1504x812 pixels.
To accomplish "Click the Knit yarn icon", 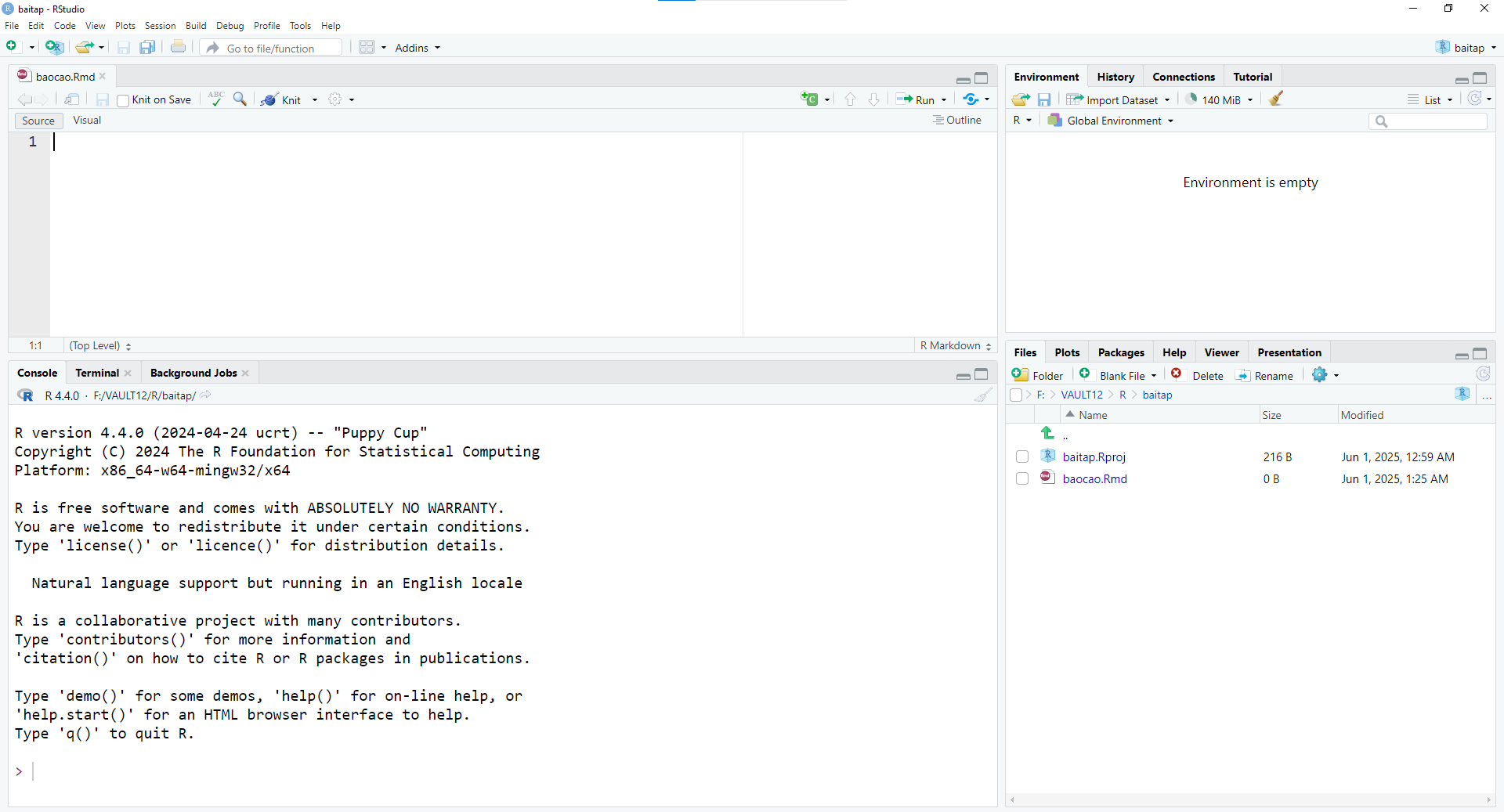I will [x=269, y=99].
